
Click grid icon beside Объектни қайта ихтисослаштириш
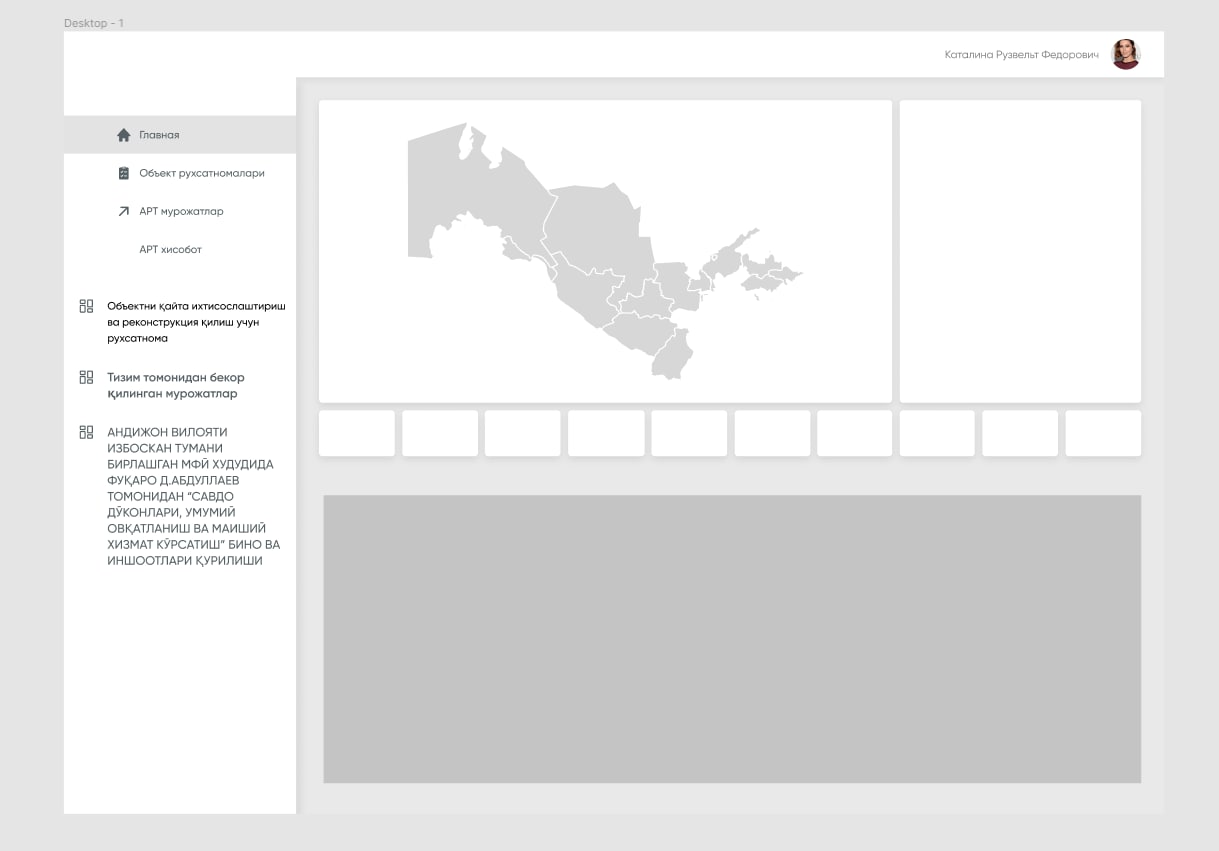pyautogui.click(x=86, y=306)
